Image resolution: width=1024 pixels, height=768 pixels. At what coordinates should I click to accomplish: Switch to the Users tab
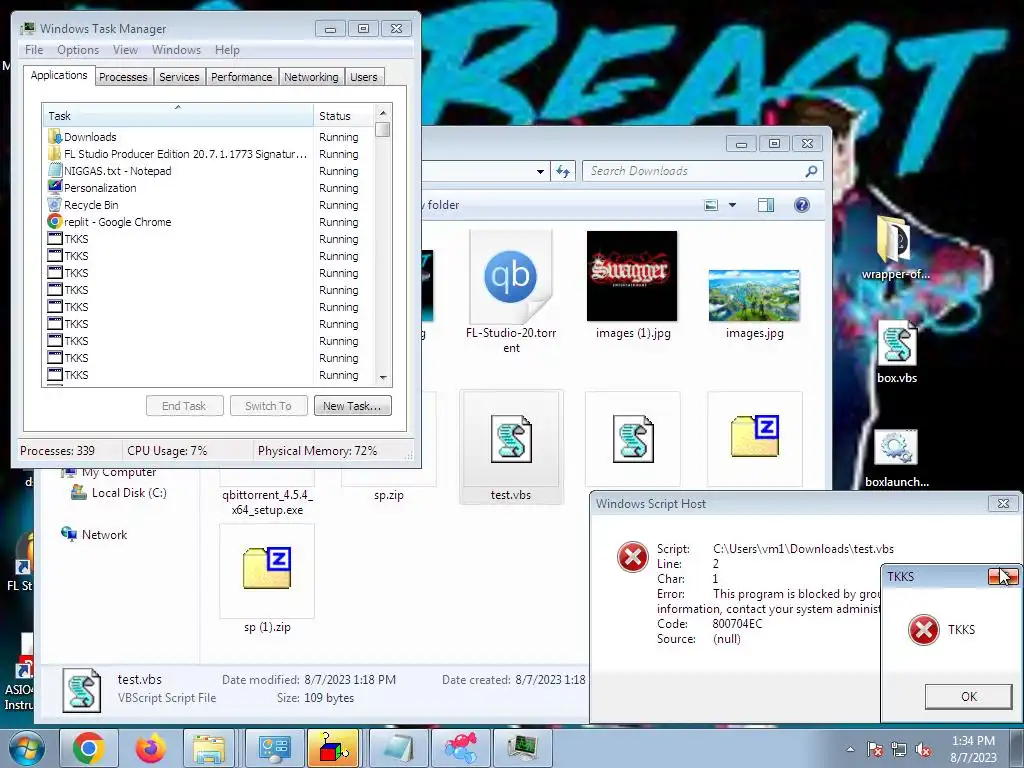pos(364,77)
